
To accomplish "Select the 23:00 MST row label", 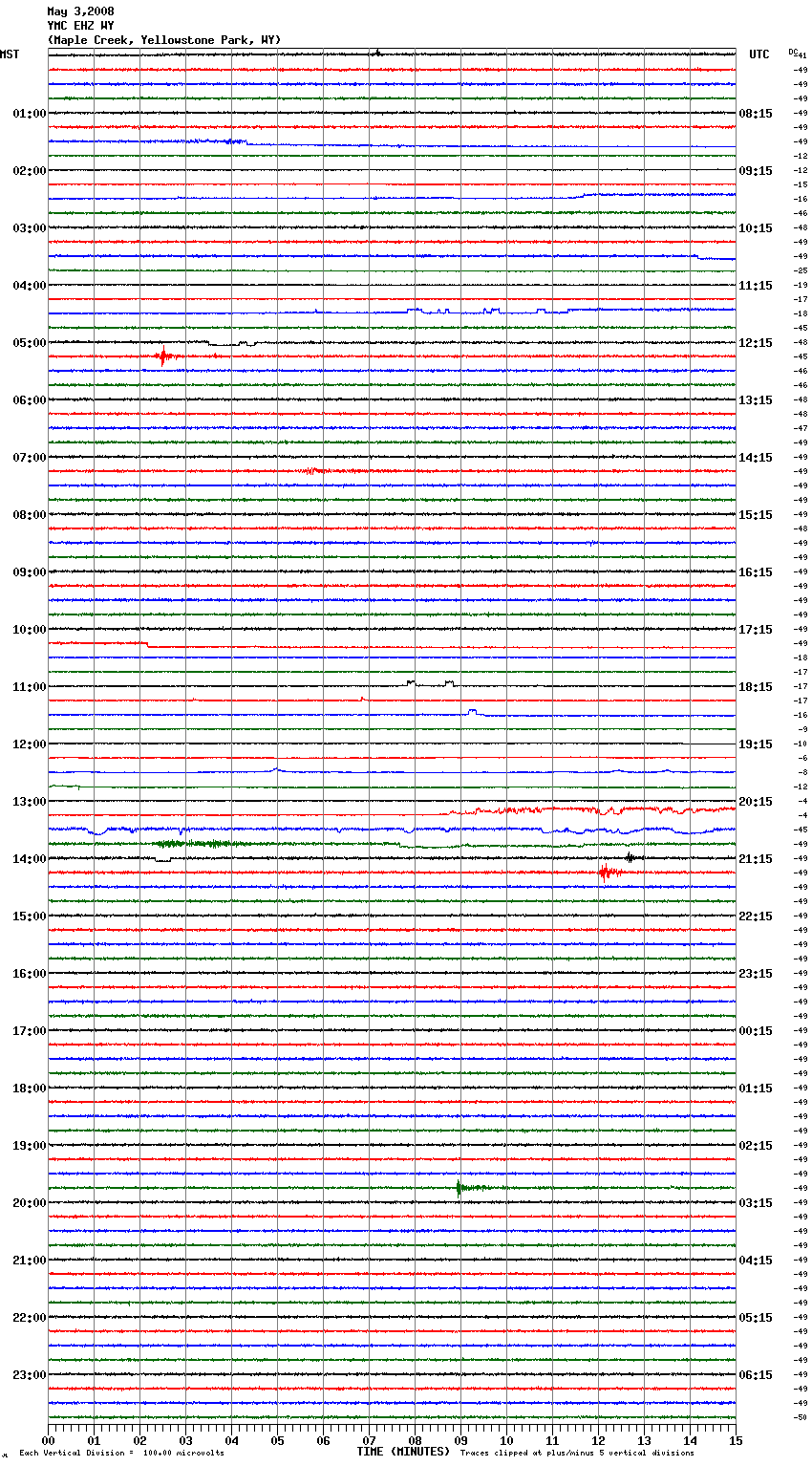I will click(x=30, y=1375).
